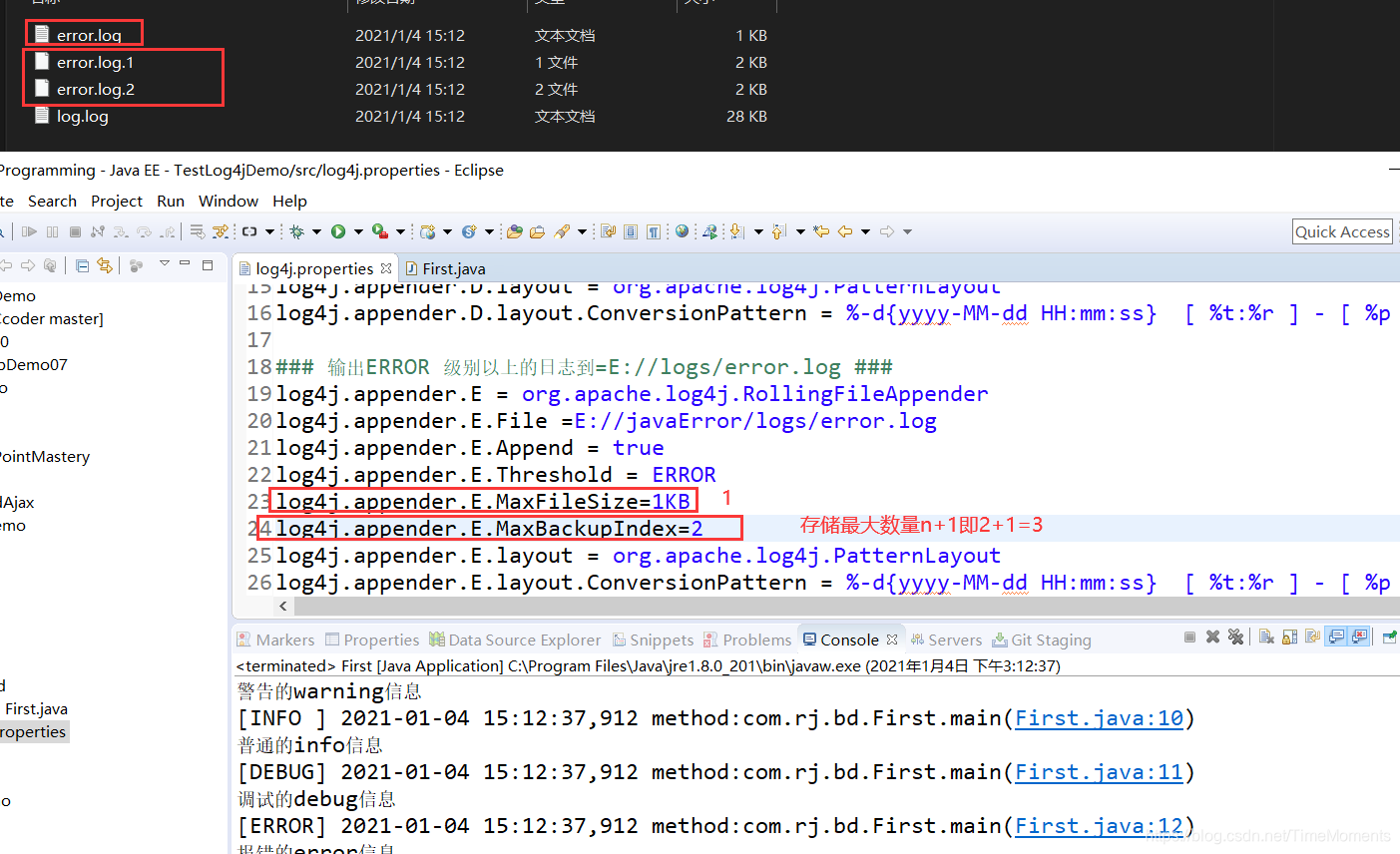Click the Terminate square toolbar icon
The width and height of the screenshot is (1400, 854).
tap(75, 231)
